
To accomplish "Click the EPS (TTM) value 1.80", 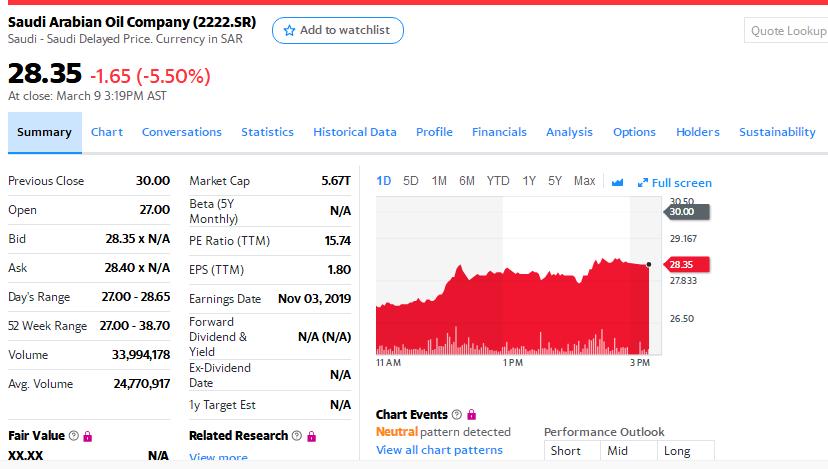I will pos(340,270).
